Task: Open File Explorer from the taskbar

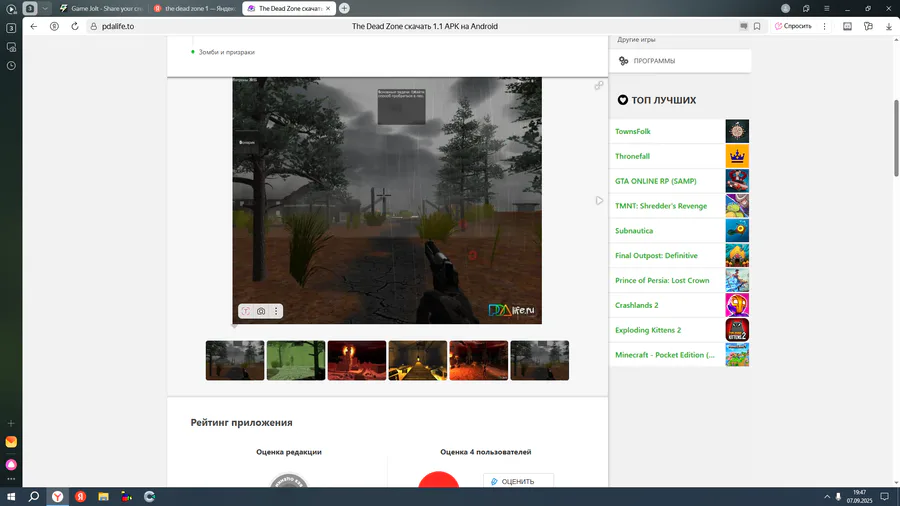Action: (103, 497)
